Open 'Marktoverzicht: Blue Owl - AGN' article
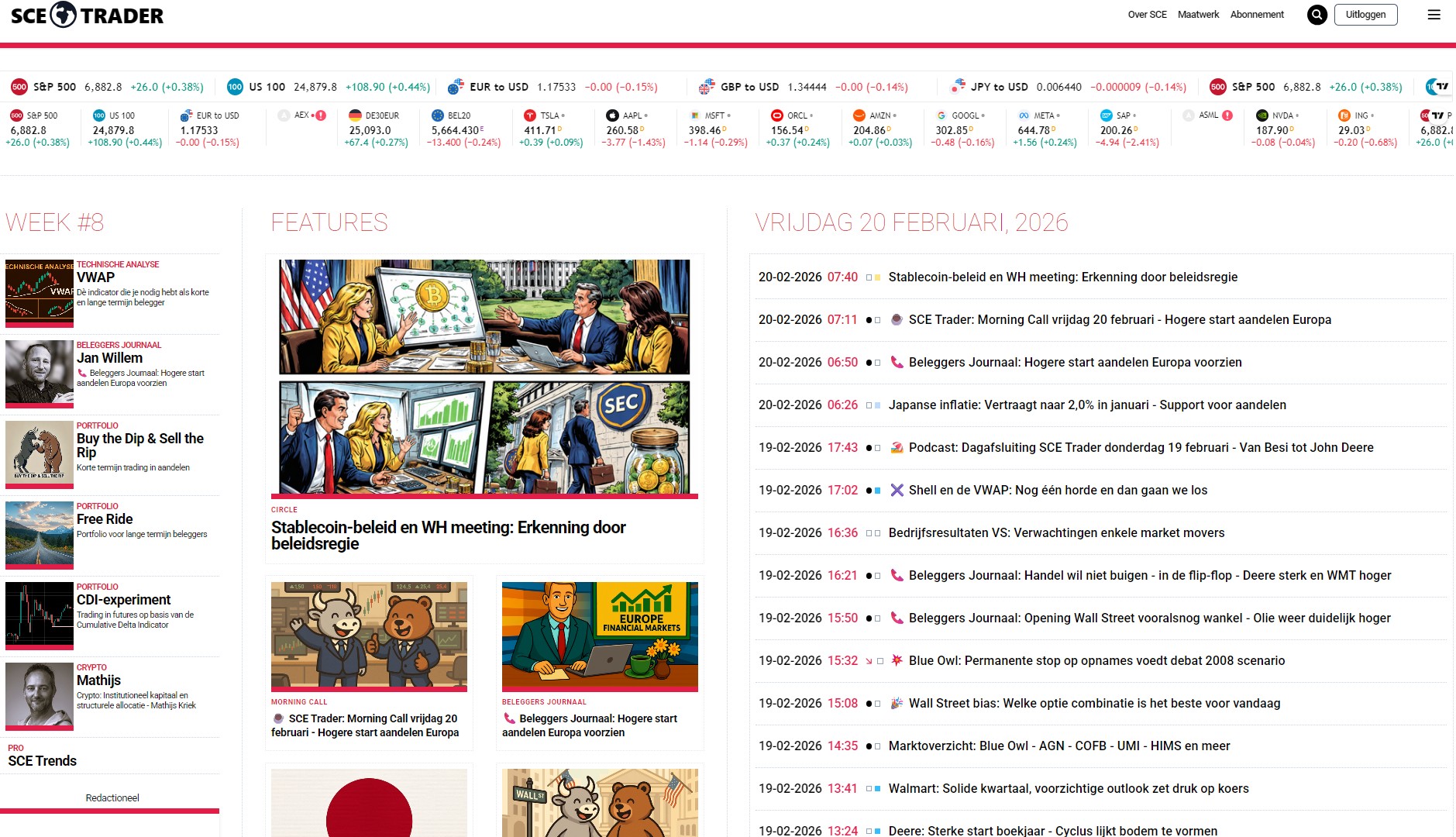 point(1059,746)
